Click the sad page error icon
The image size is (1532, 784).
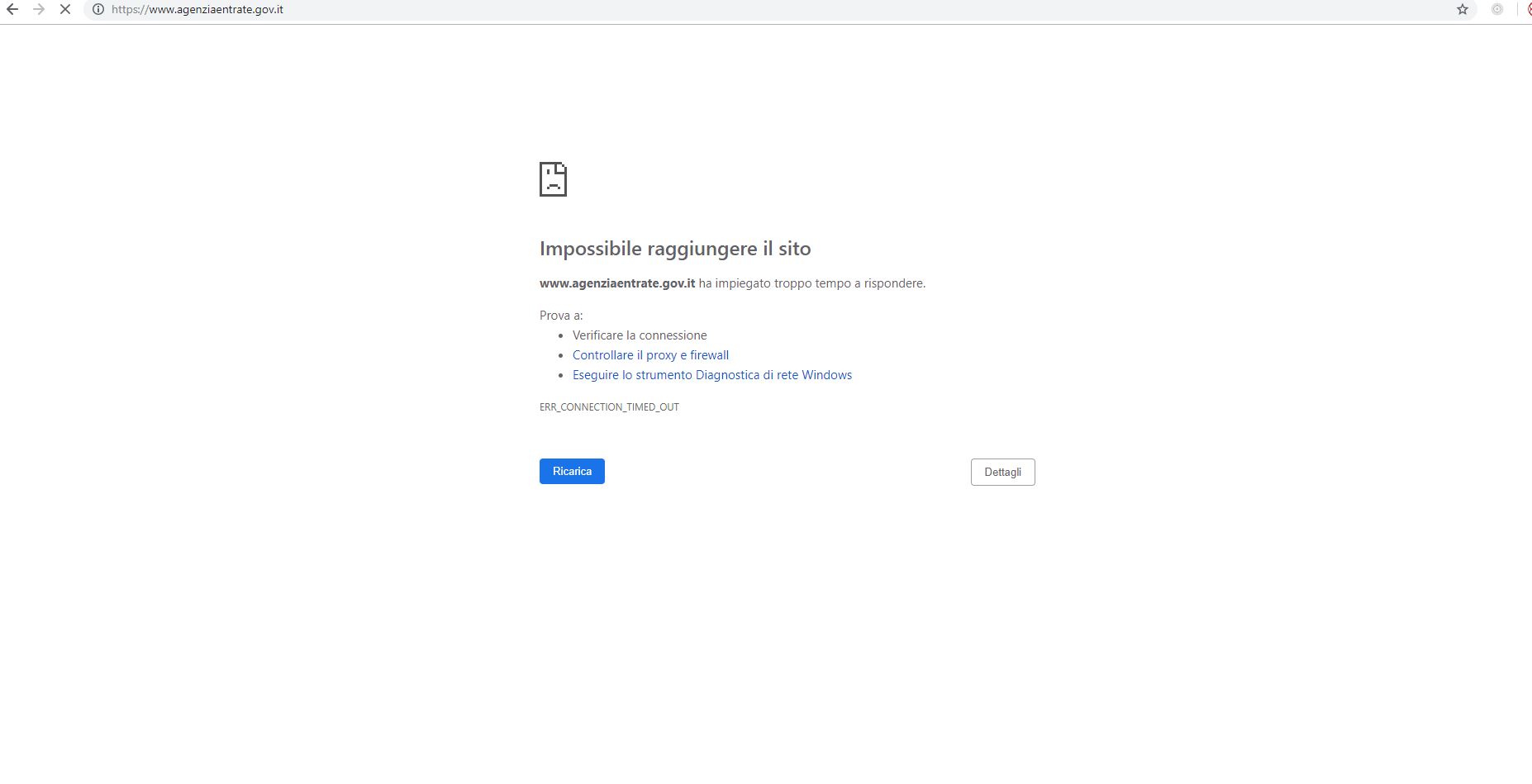(553, 179)
